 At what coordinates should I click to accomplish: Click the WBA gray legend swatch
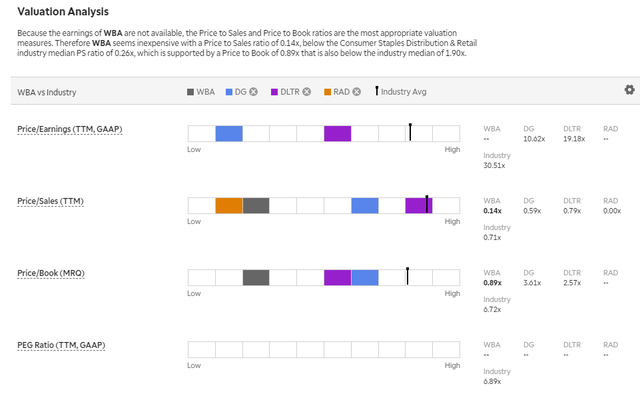(x=190, y=92)
